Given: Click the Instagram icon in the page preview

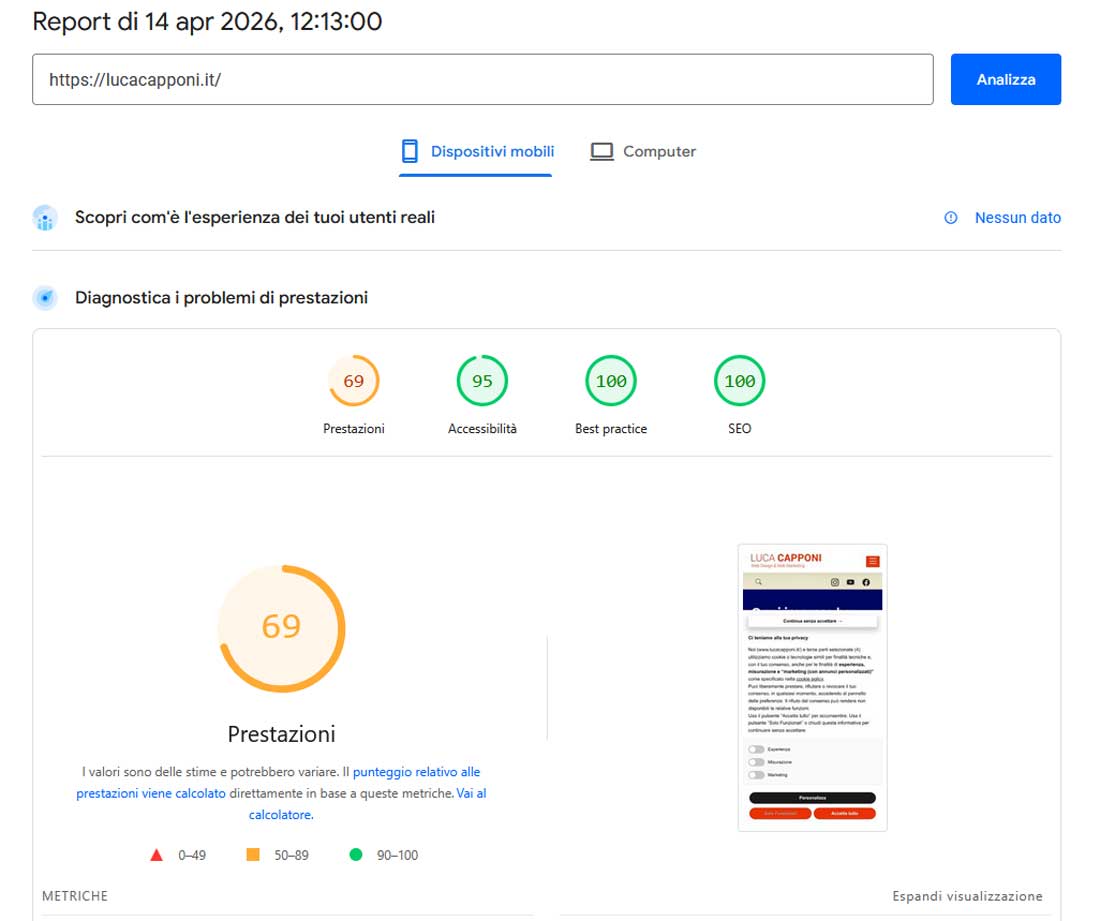Looking at the screenshot, I should (x=834, y=582).
